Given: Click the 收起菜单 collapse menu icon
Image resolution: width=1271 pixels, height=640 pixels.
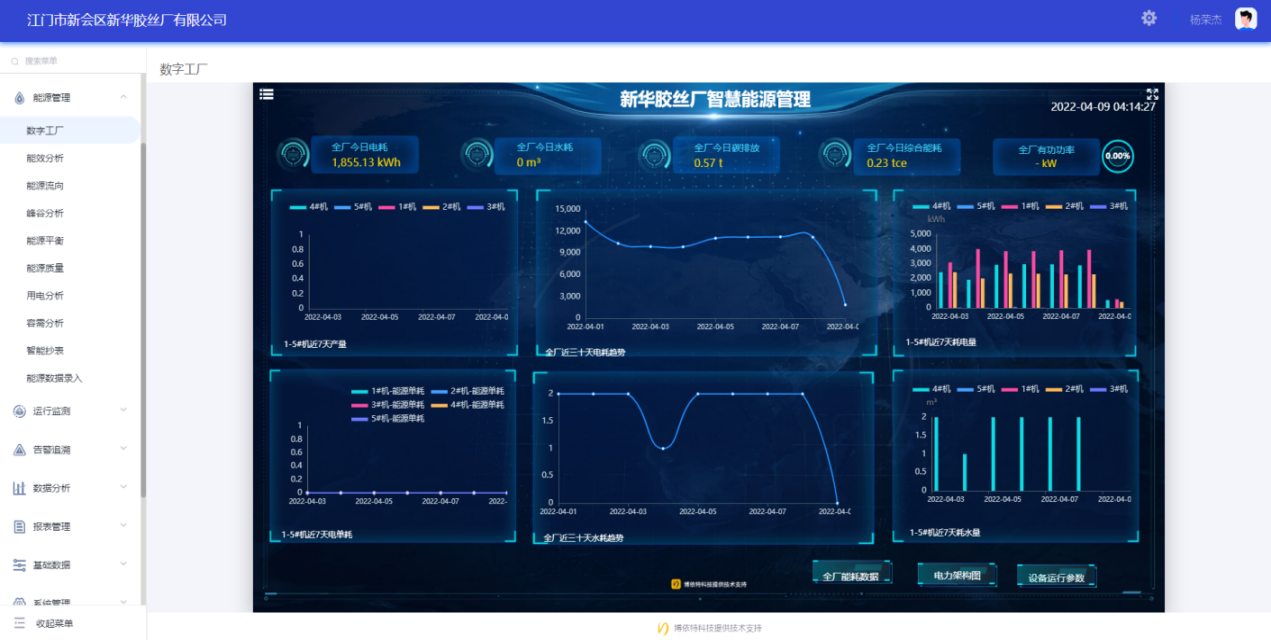Looking at the screenshot, I should pyautogui.click(x=19, y=623).
